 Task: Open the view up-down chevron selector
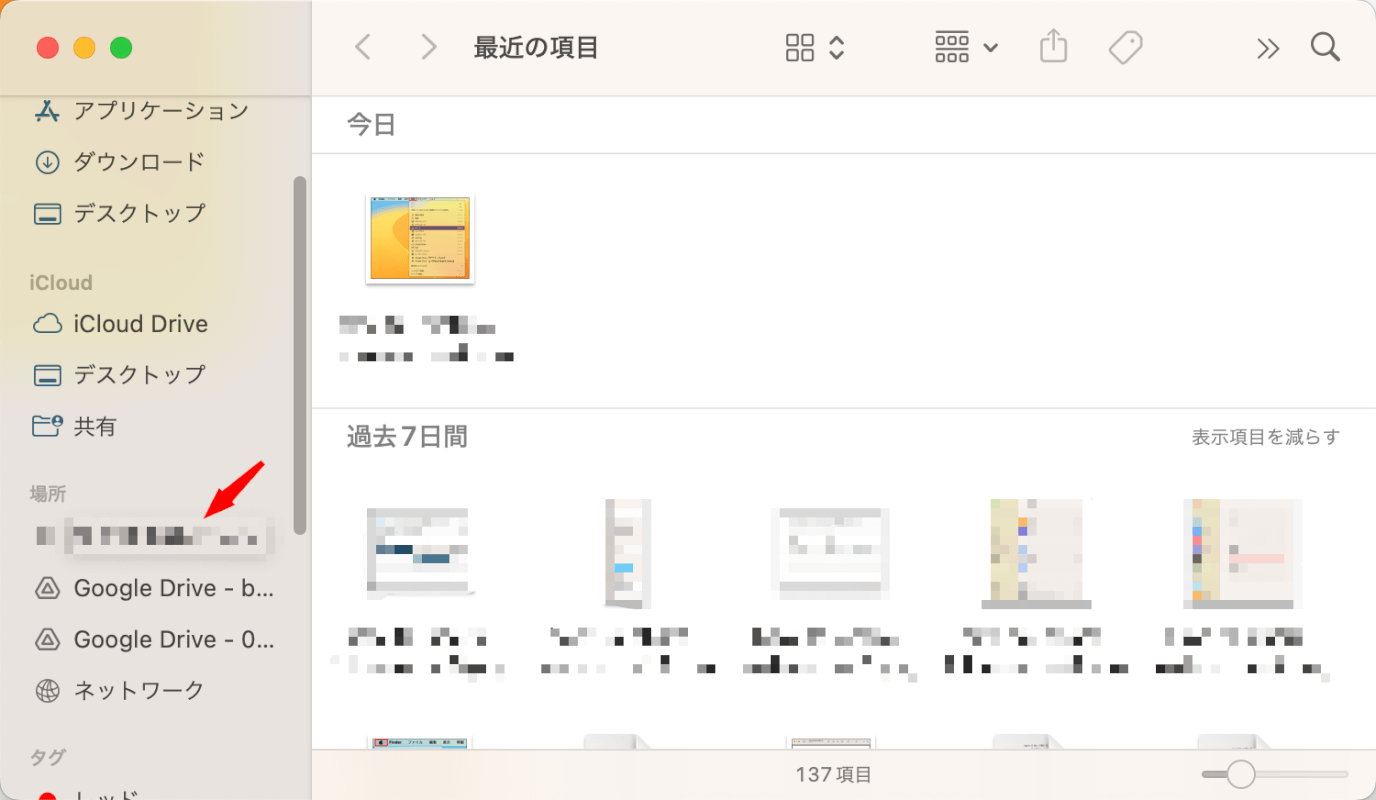(837, 47)
